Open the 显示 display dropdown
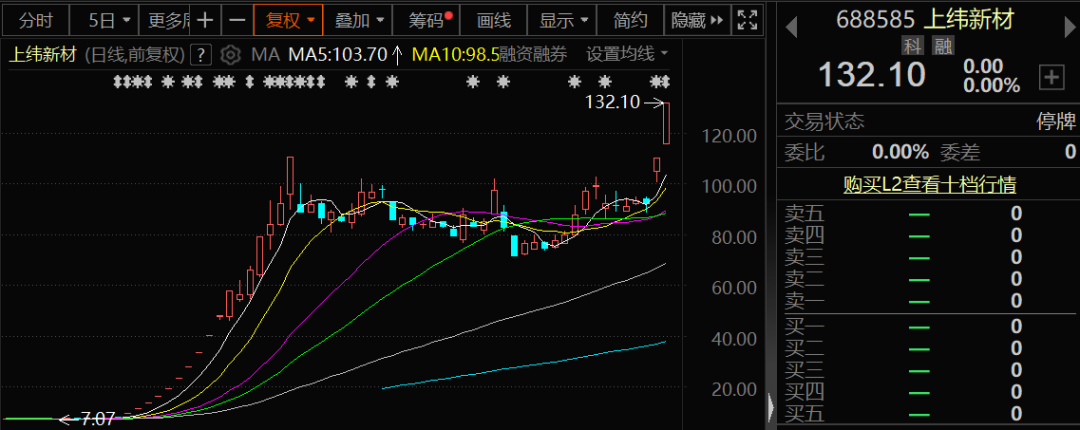 click(565, 19)
